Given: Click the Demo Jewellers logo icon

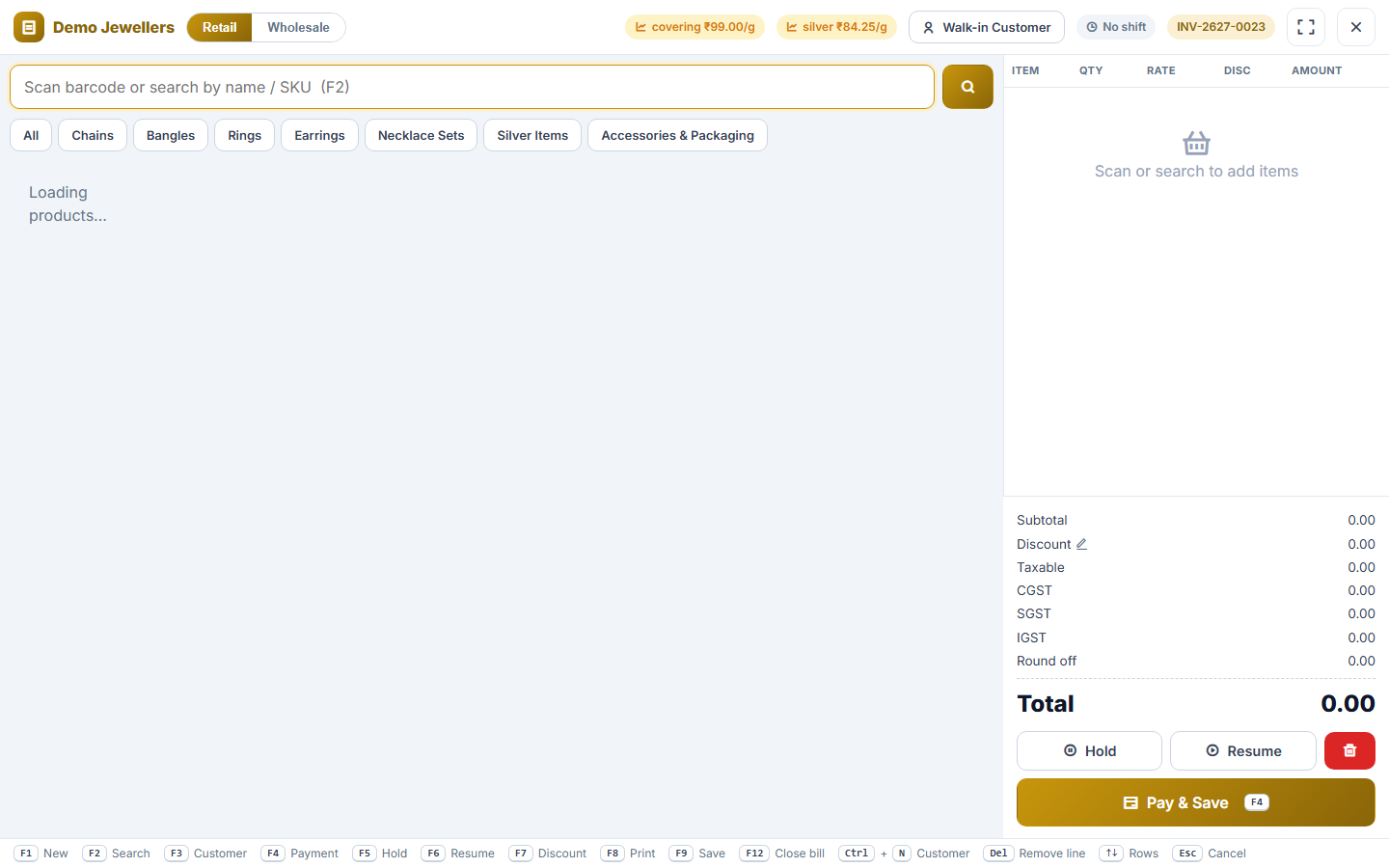Looking at the screenshot, I should [x=29, y=27].
